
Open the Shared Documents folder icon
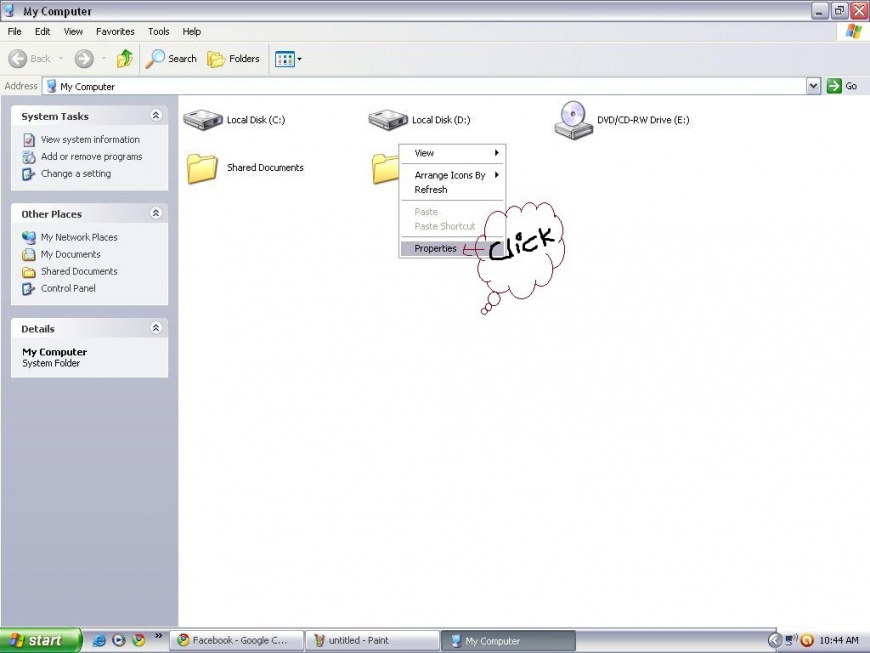tap(203, 168)
